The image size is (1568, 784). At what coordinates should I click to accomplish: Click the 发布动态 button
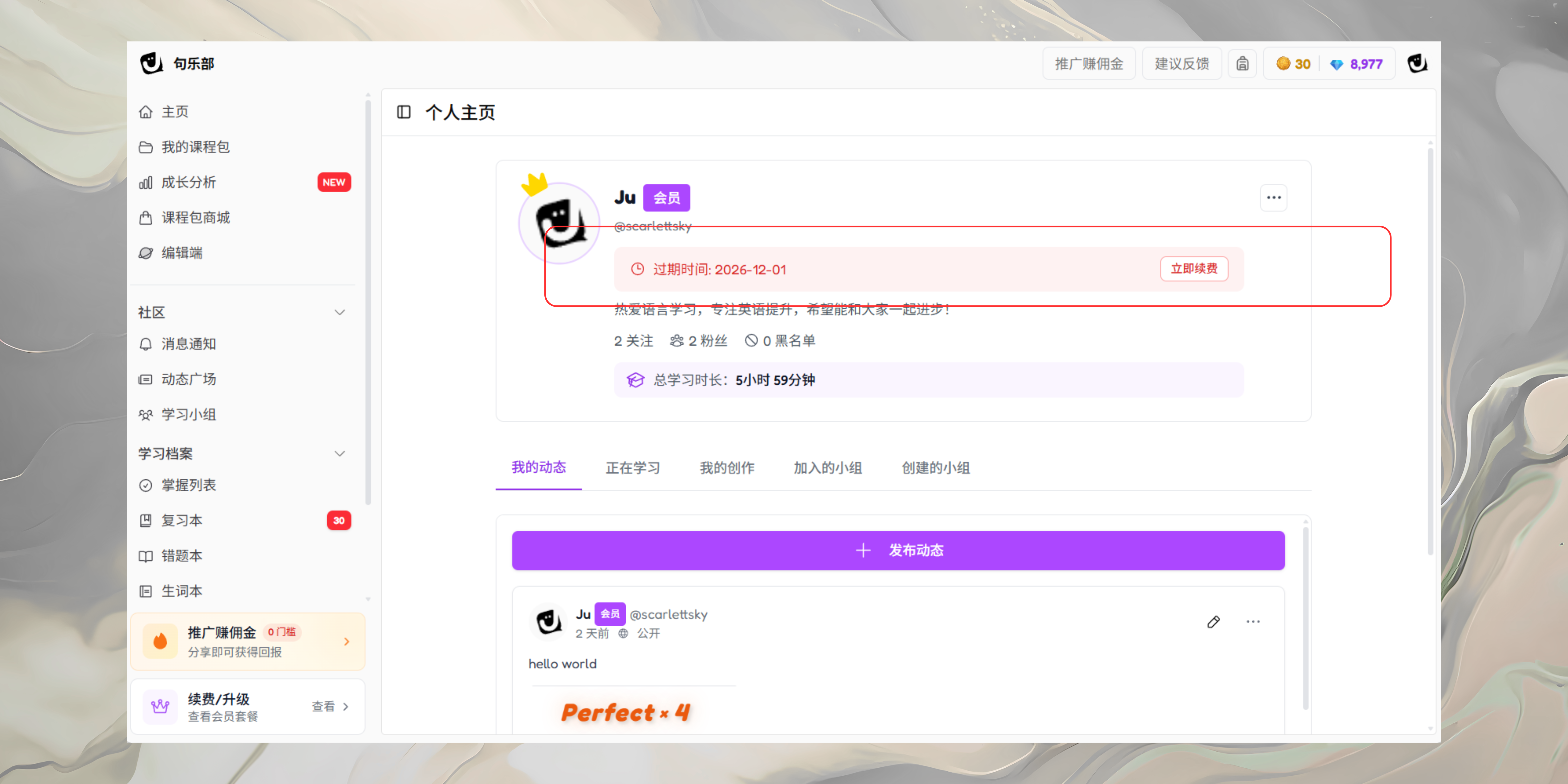tap(898, 550)
